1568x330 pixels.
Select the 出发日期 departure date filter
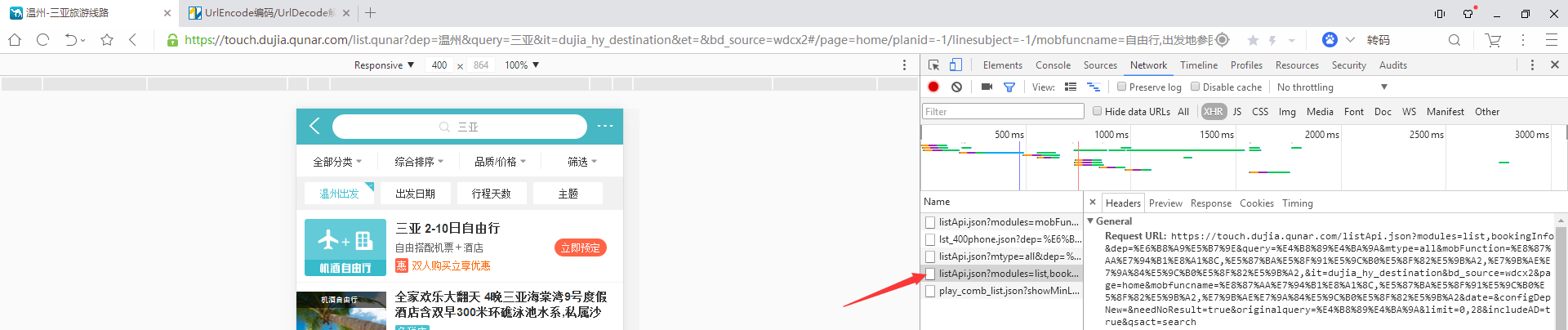pyautogui.click(x=415, y=194)
